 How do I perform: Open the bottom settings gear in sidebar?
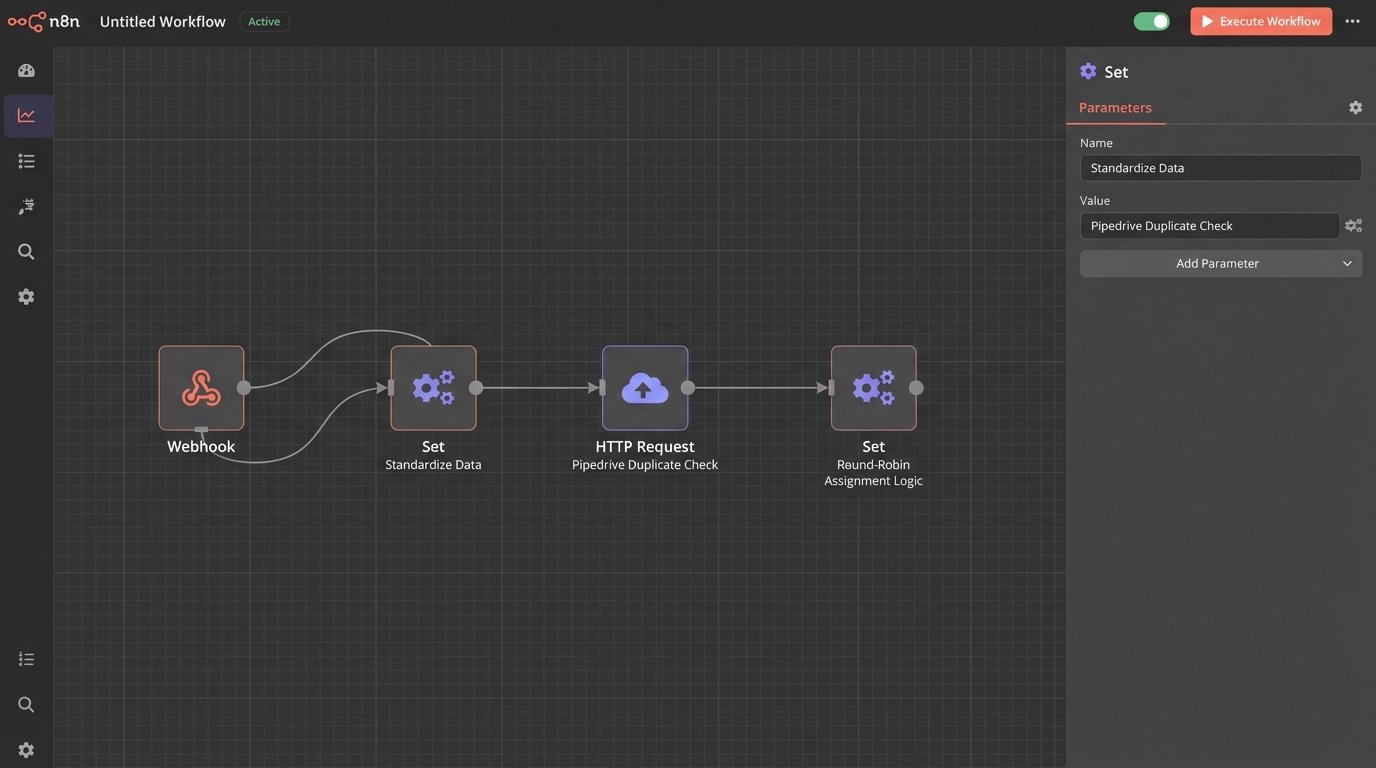tap(27, 750)
